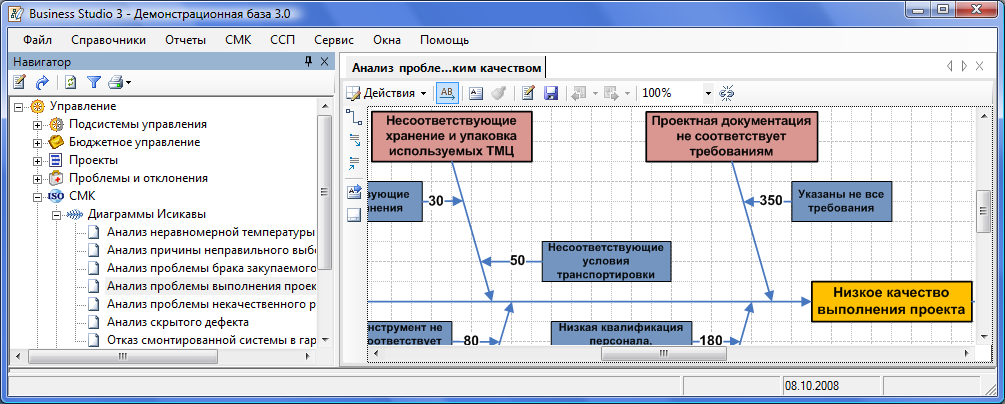Click the blue floppy disk save icon

[x=550, y=92]
